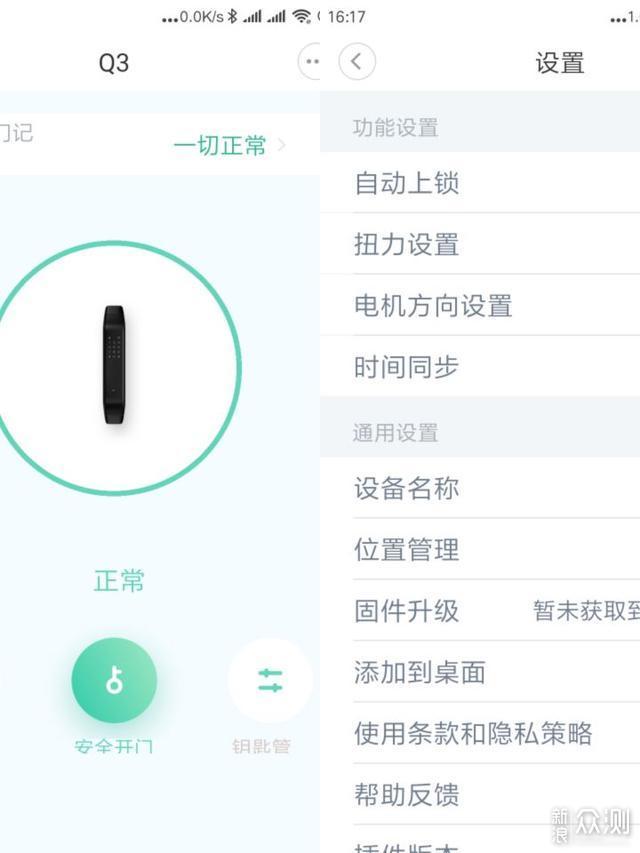The height and width of the screenshot is (853, 640).
Task: Tap the black door lock image
Action: 114,365
